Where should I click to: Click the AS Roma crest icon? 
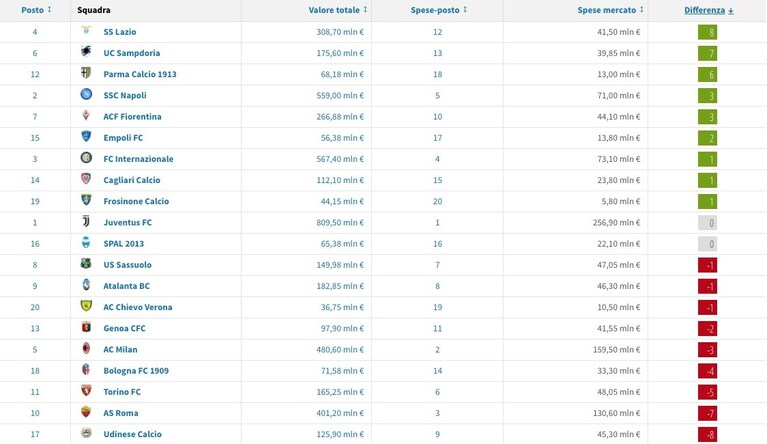click(86, 412)
